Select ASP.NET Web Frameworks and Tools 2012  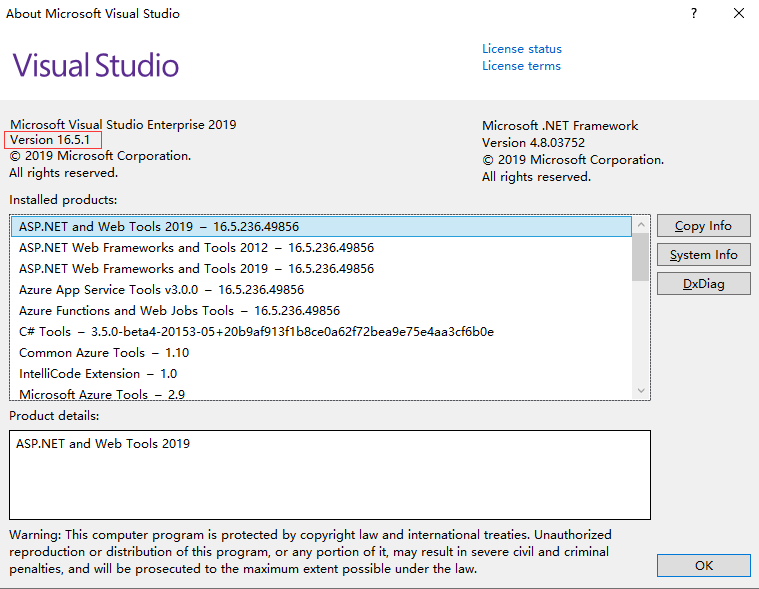pos(321,248)
